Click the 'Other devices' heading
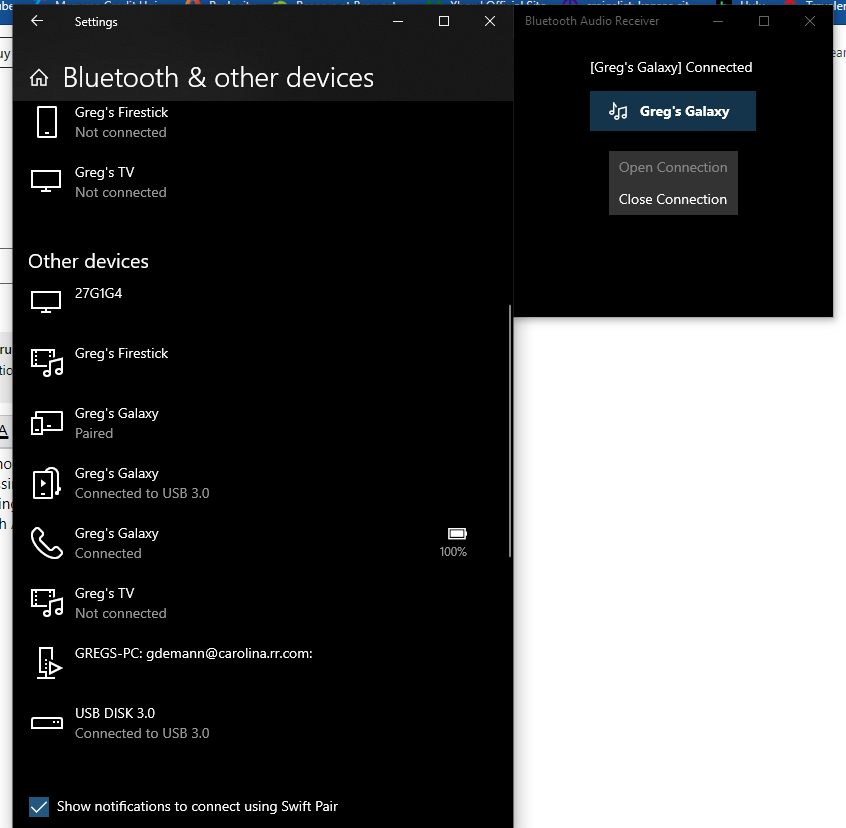 88,261
